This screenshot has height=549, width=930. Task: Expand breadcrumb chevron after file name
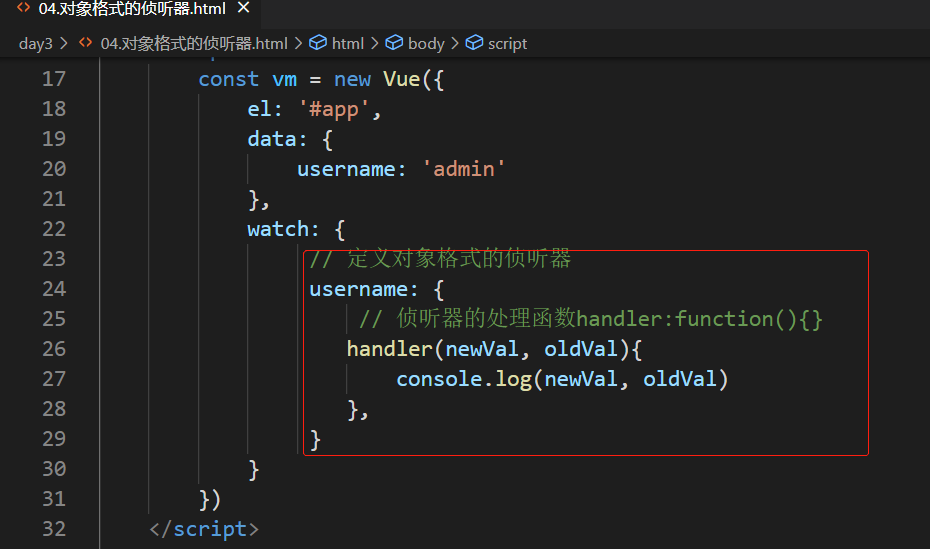298,44
